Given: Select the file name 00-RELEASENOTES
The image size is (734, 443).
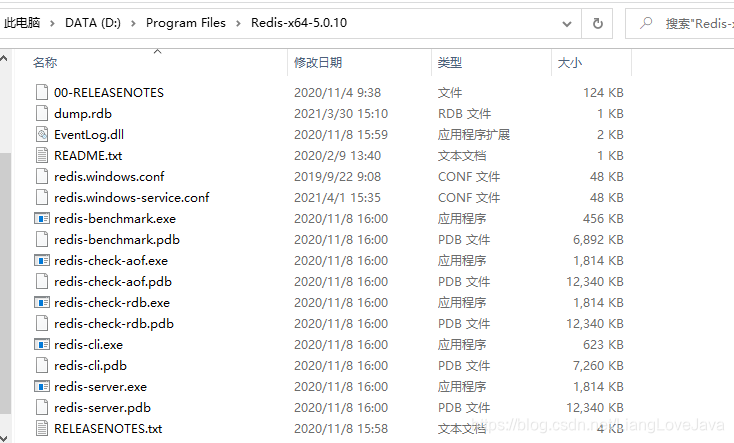Looking at the screenshot, I should 109,92.
